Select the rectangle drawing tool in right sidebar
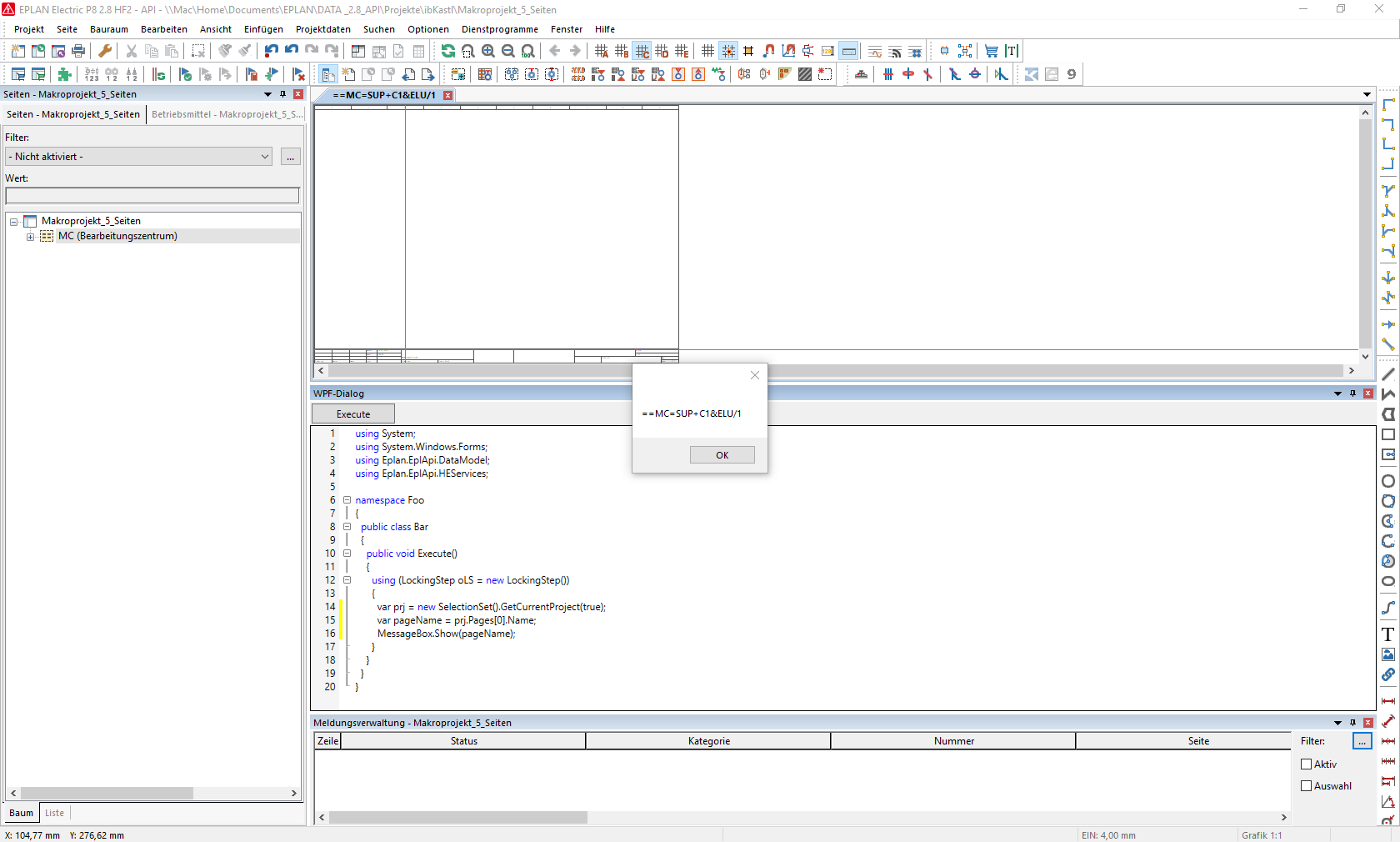 click(1387, 434)
